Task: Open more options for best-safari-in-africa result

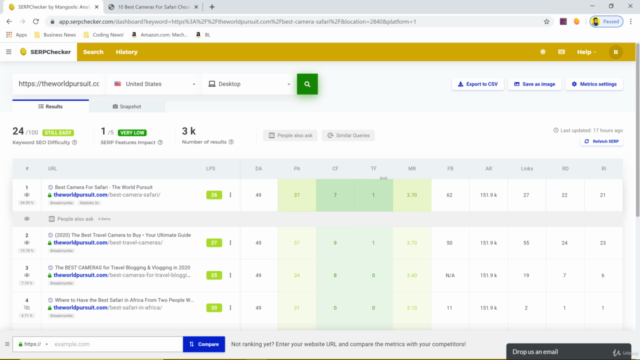Action: 231,308
